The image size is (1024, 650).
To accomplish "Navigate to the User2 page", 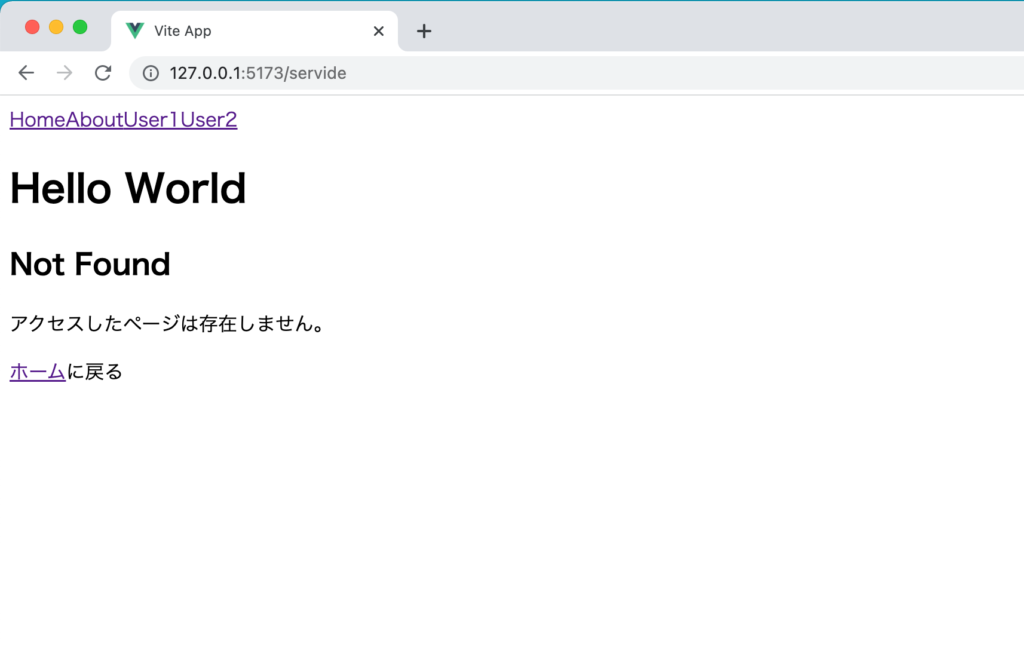I will tap(210, 119).
